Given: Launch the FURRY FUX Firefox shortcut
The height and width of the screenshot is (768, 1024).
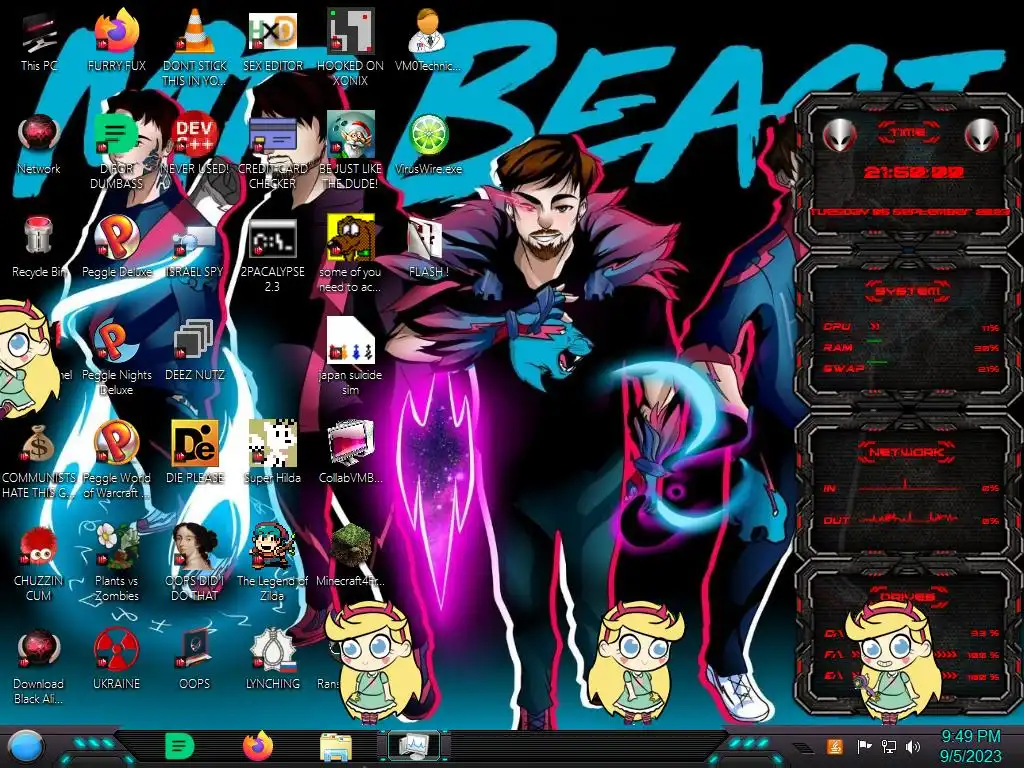Looking at the screenshot, I should (x=116, y=42).
